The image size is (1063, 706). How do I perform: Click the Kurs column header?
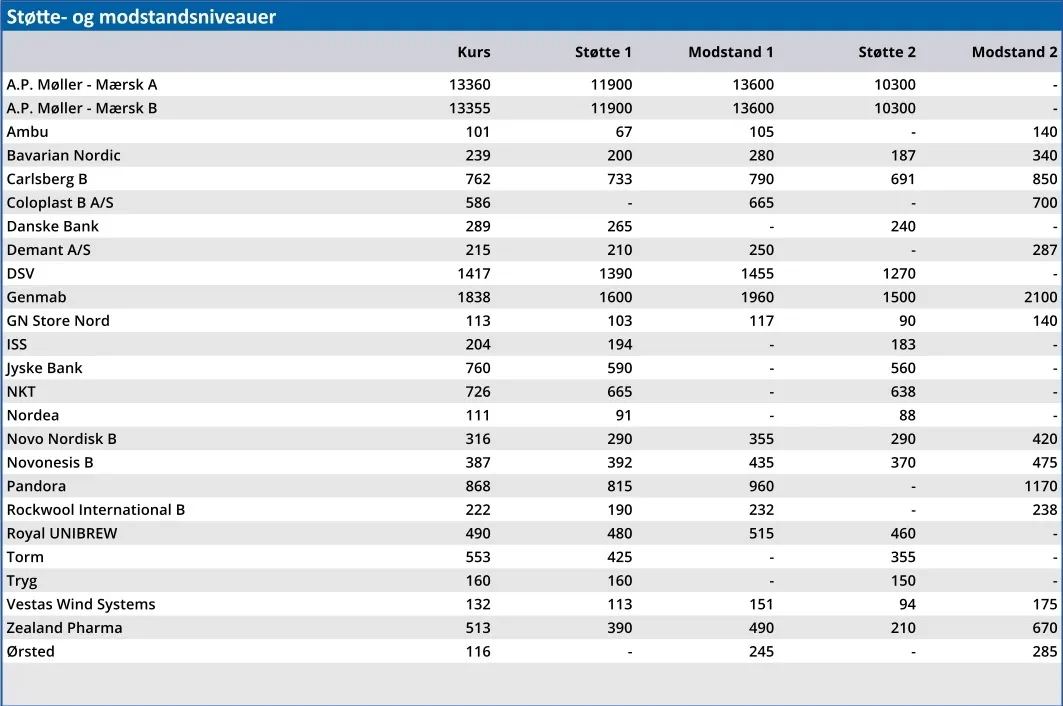(x=473, y=52)
